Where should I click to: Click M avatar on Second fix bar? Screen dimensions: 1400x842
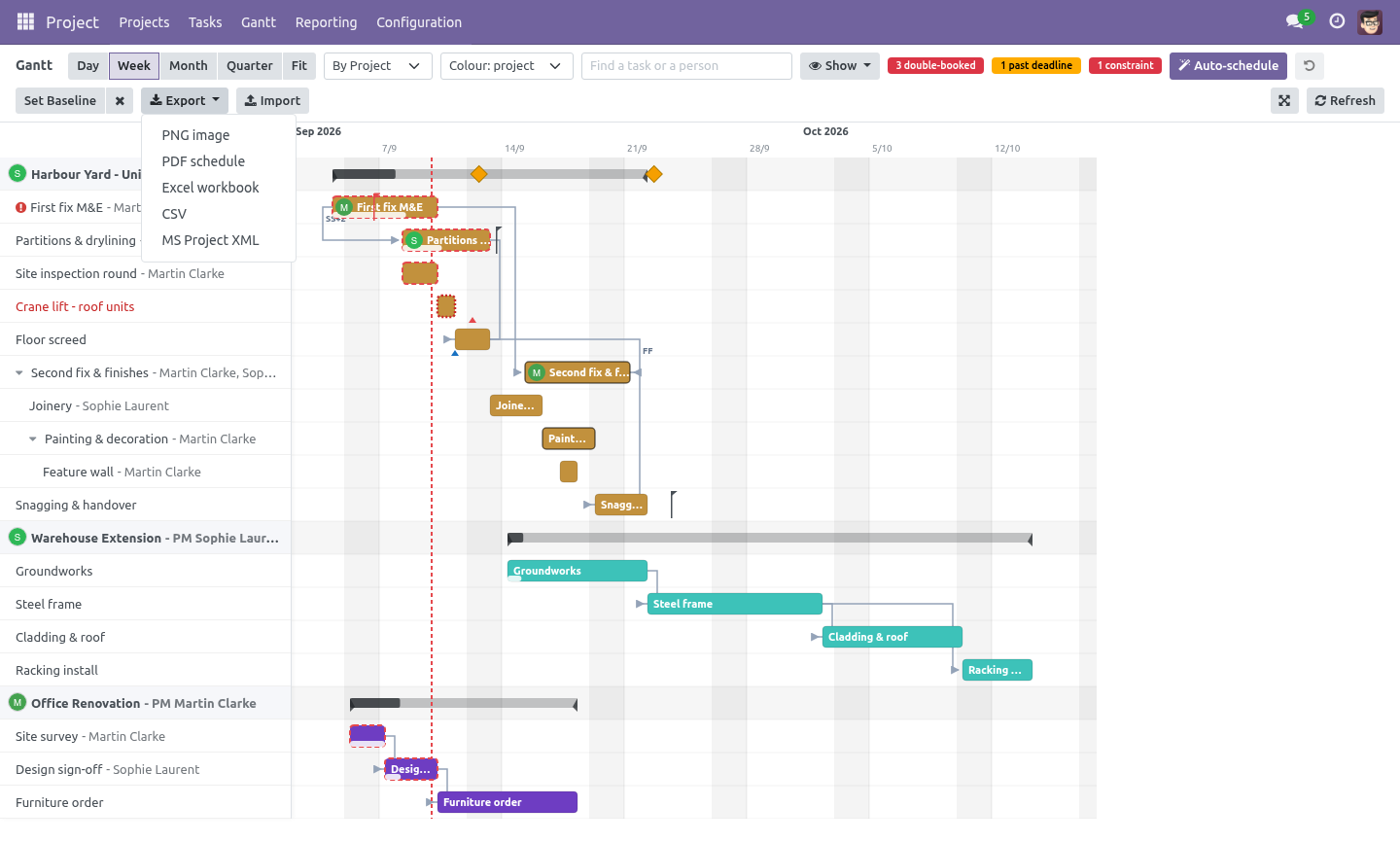pyautogui.click(x=537, y=372)
